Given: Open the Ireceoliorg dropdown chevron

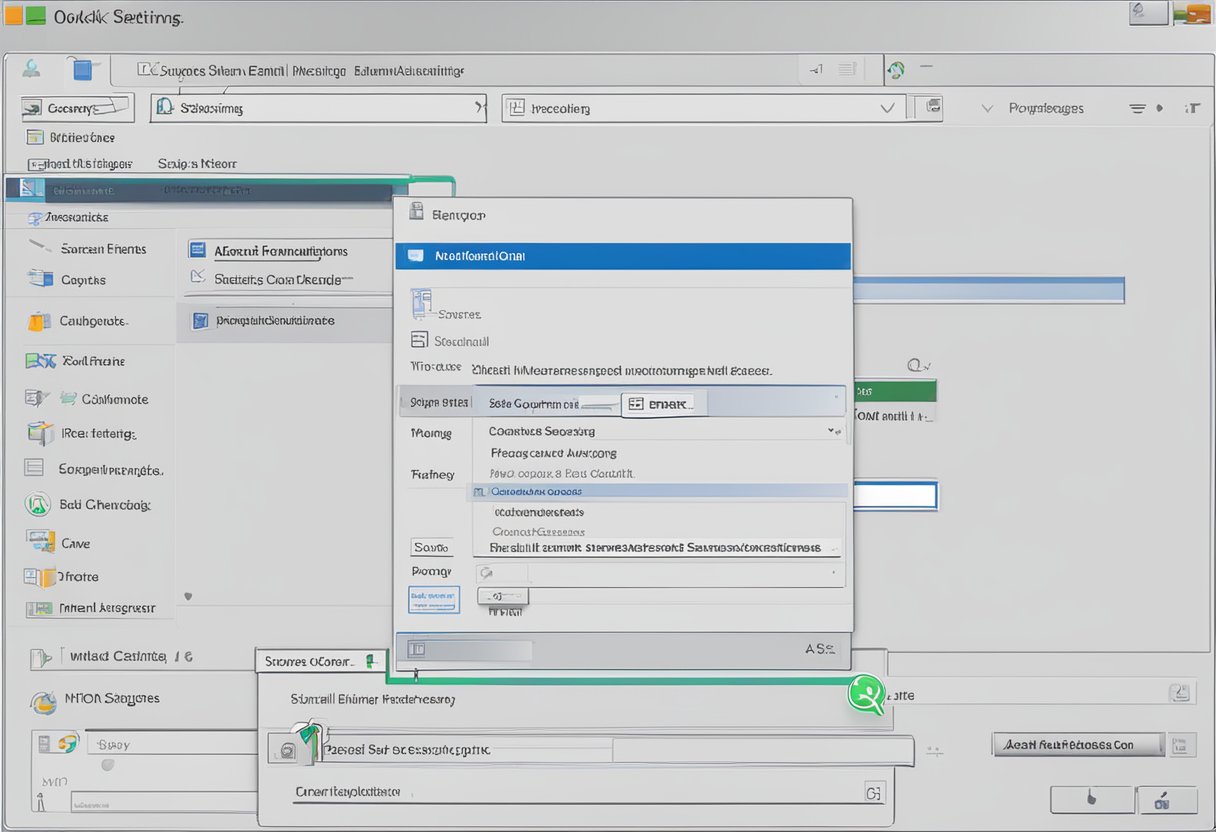Looking at the screenshot, I should [886, 108].
